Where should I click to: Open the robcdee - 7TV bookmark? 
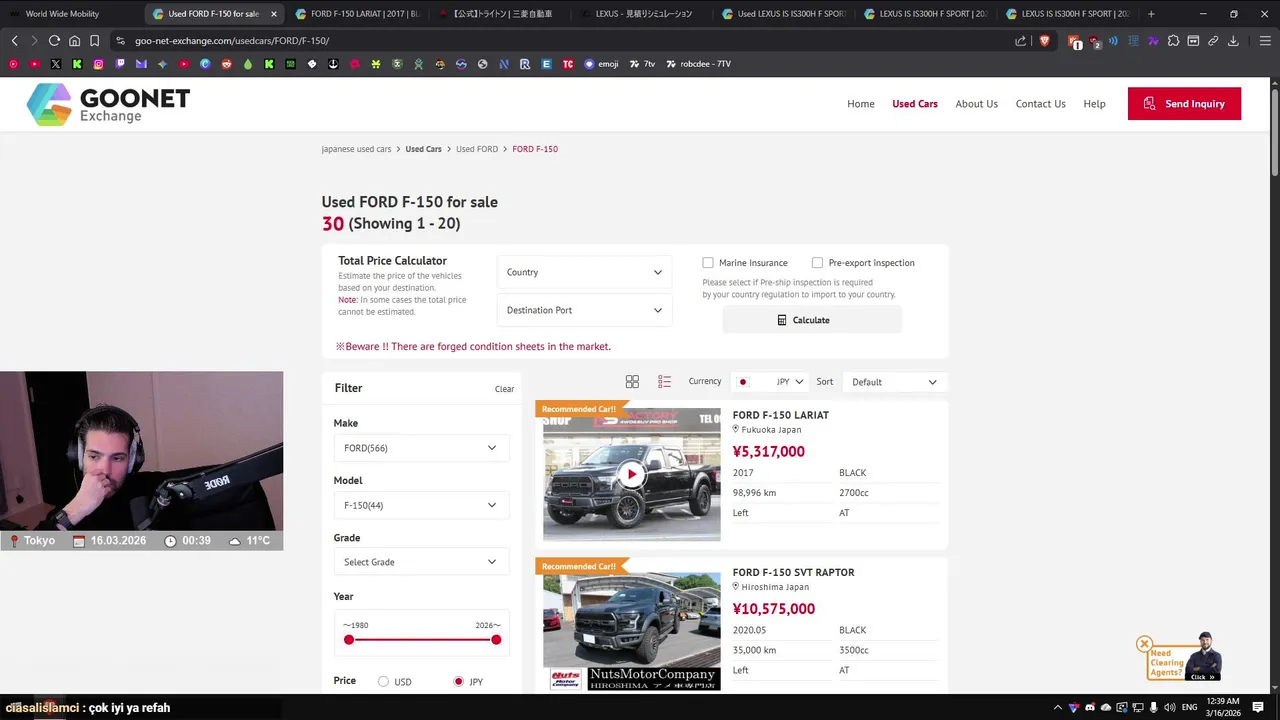(698, 64)
